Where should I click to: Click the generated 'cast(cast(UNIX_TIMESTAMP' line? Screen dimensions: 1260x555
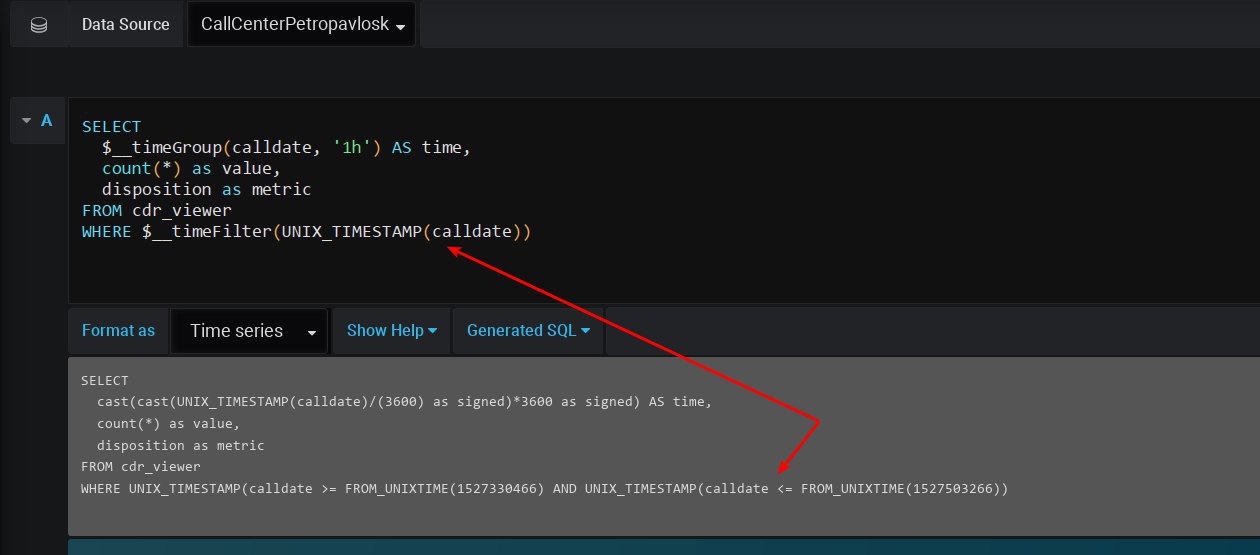(404, 402)
